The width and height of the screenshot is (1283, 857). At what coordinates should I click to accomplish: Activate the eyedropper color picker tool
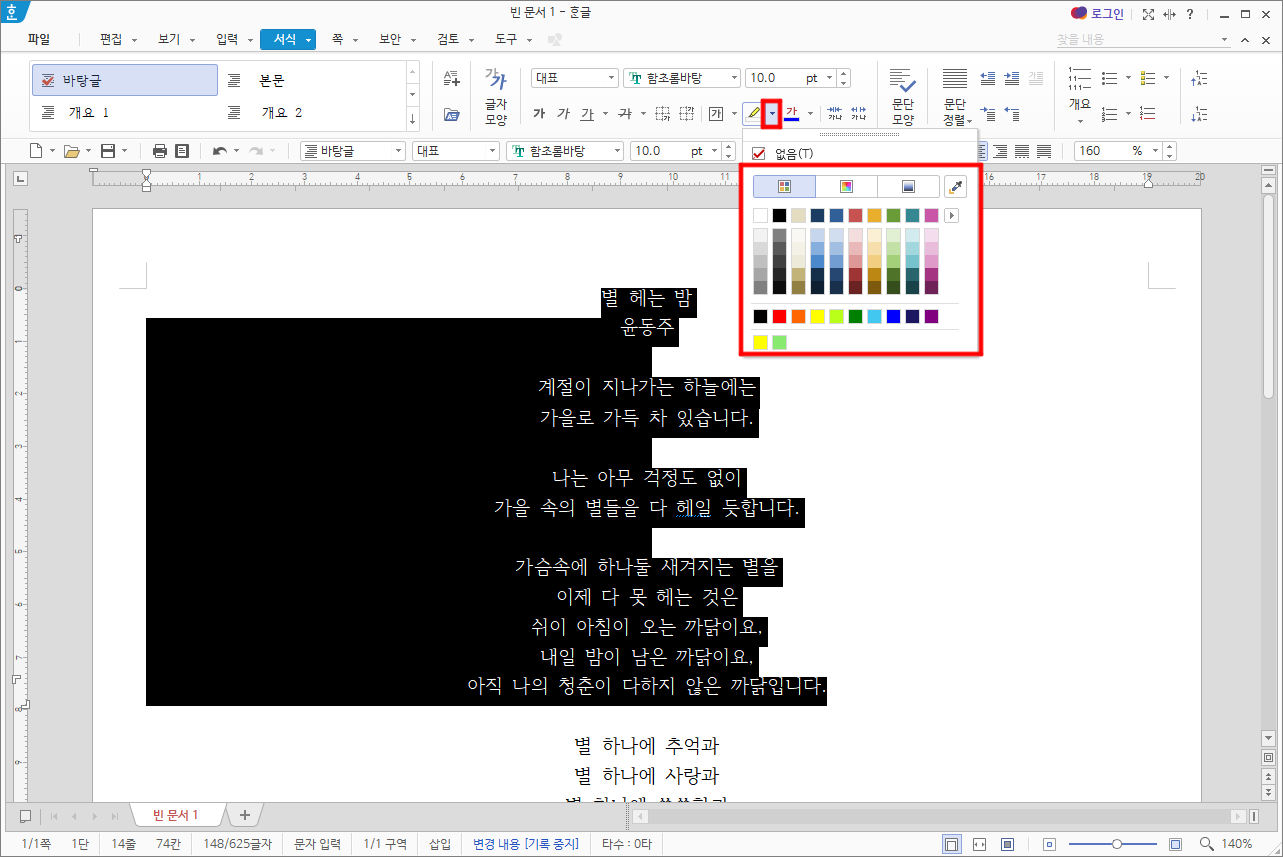pyautogui.click(x=956, y=186)
